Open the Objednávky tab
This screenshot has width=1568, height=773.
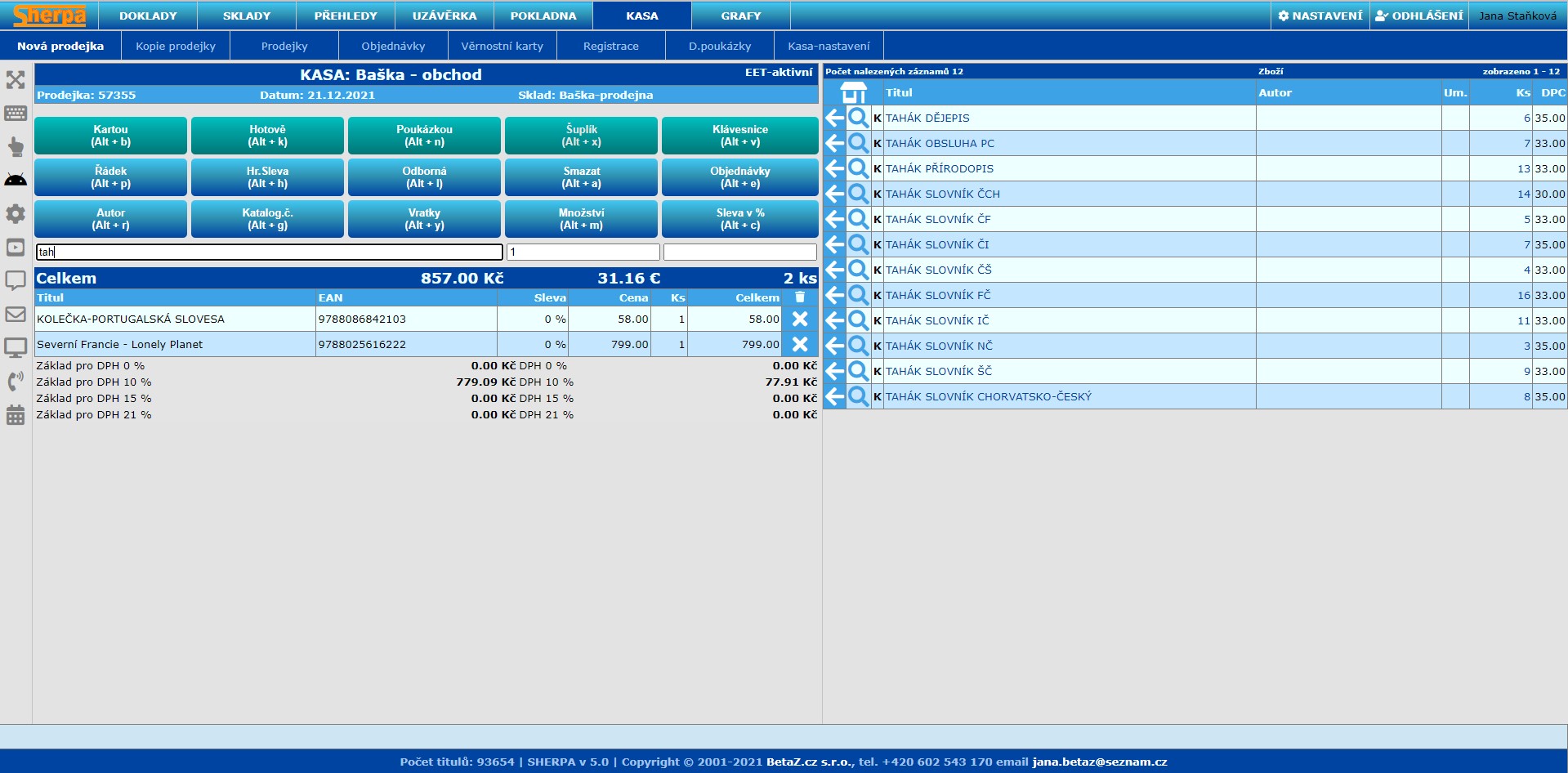pos(393,46)
